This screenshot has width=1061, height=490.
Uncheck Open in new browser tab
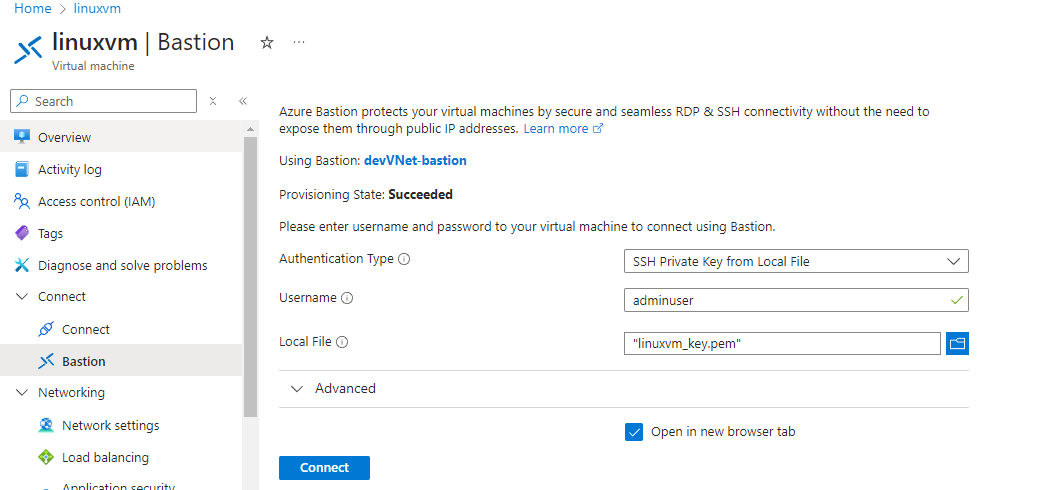634,432
